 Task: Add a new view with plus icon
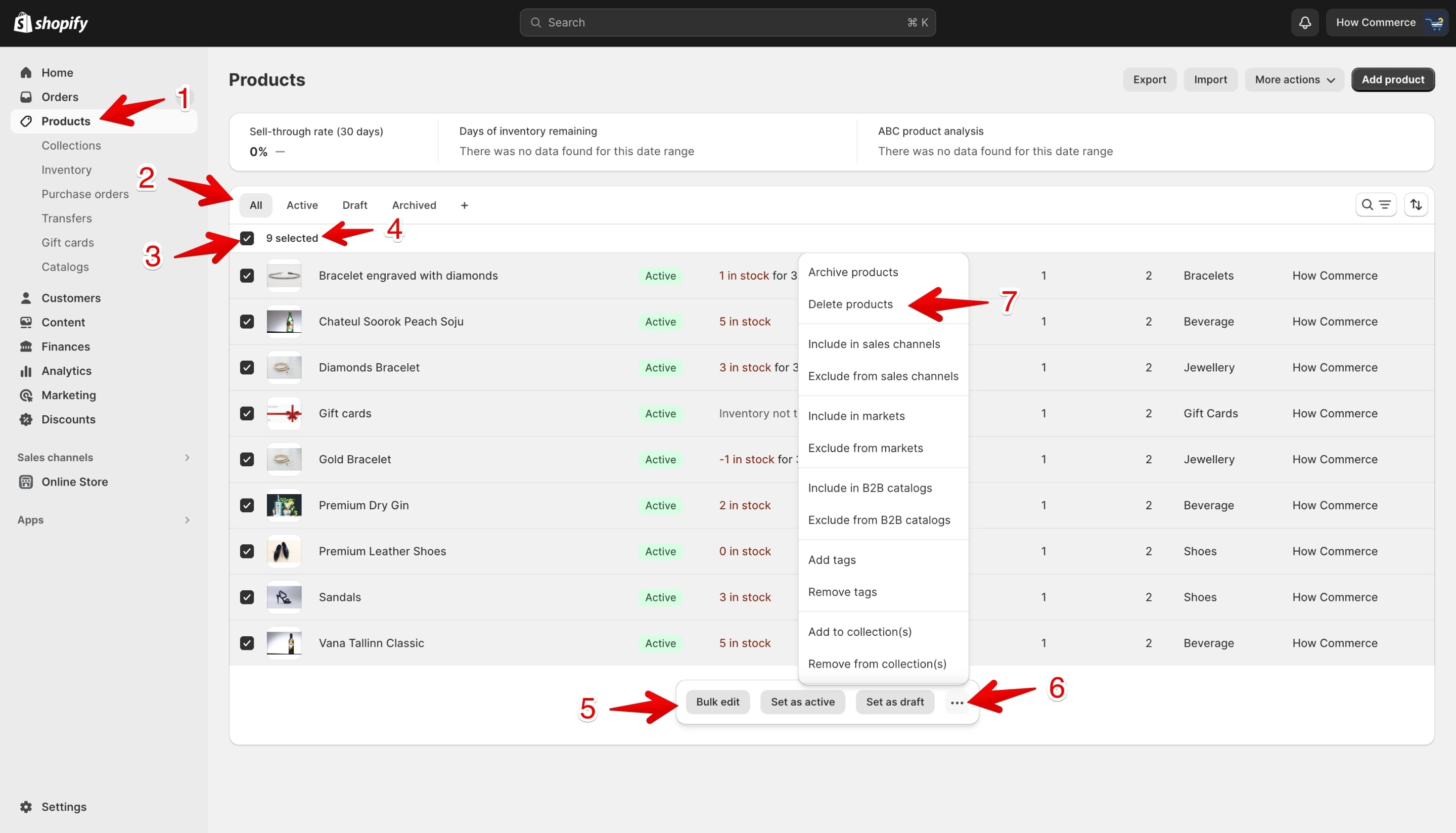(x=464, y=205)
